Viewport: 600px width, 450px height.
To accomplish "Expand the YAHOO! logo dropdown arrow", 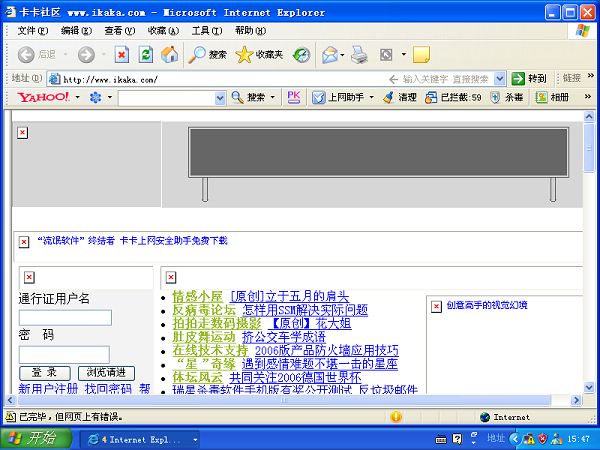I will [x=78, y=97].
